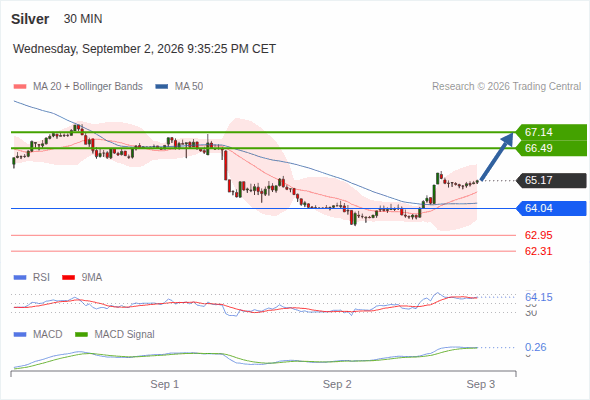The width and height of the screenshot is (590, 400).
Task: Select the 67.14 resistance level tag
Action: pos(551,132)
